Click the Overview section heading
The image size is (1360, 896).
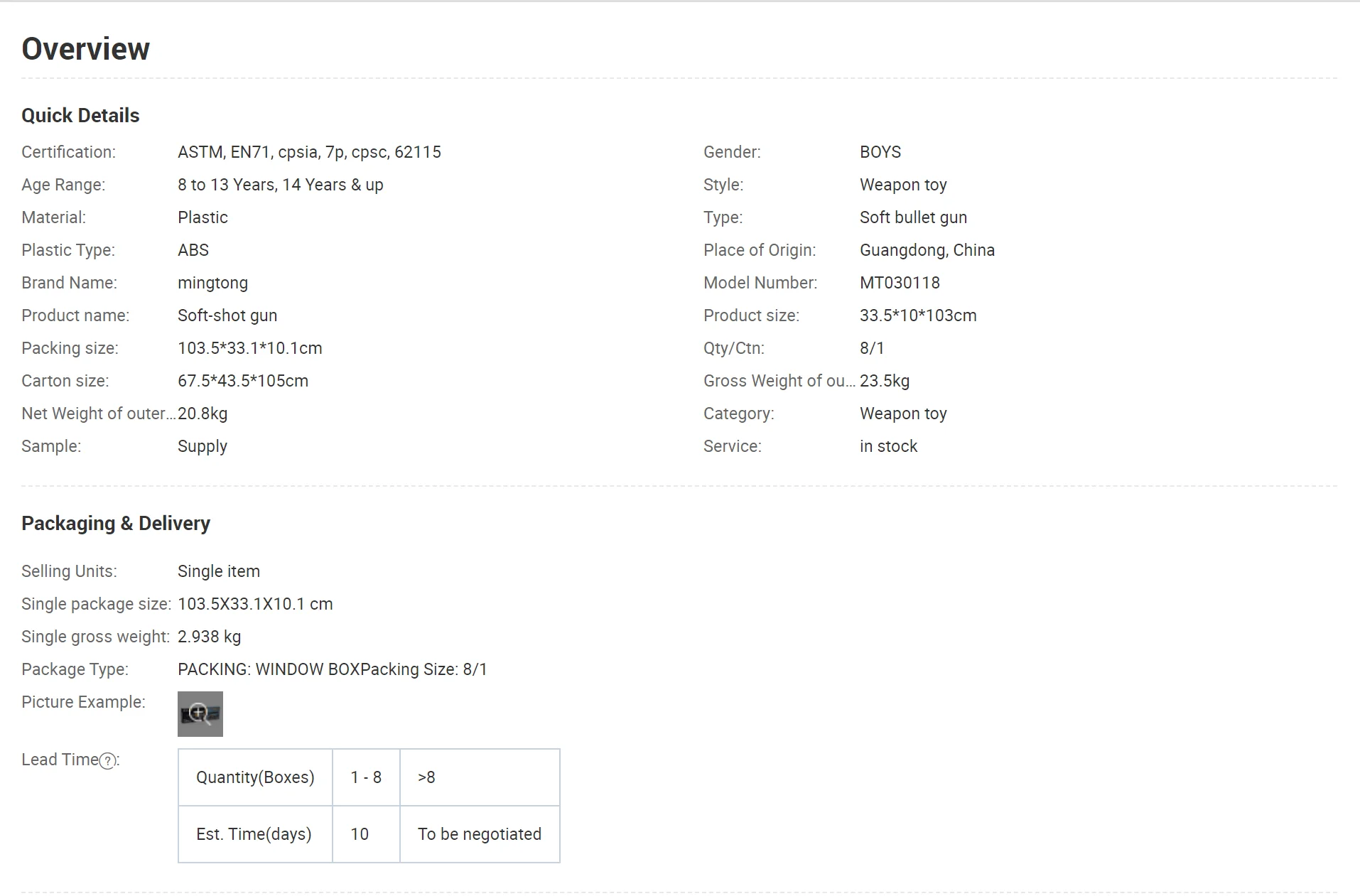pyautogui.click(x=85, y=49)
